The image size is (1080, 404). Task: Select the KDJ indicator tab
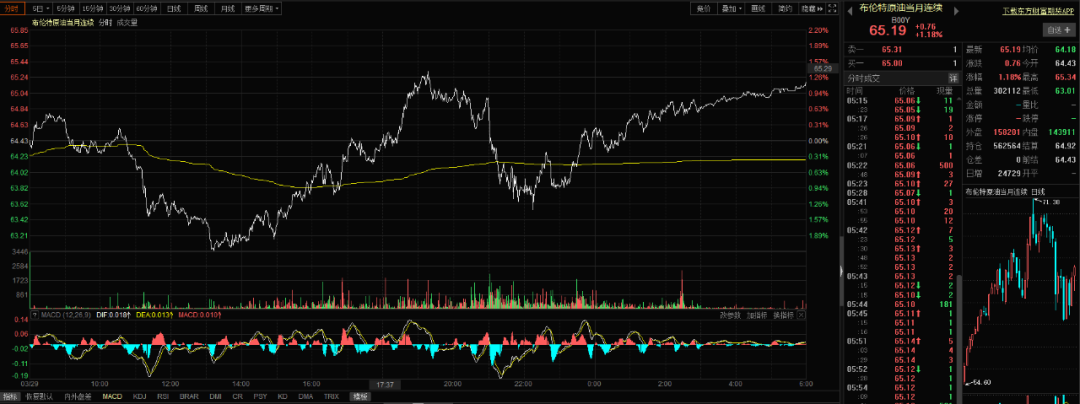(141, 396)
